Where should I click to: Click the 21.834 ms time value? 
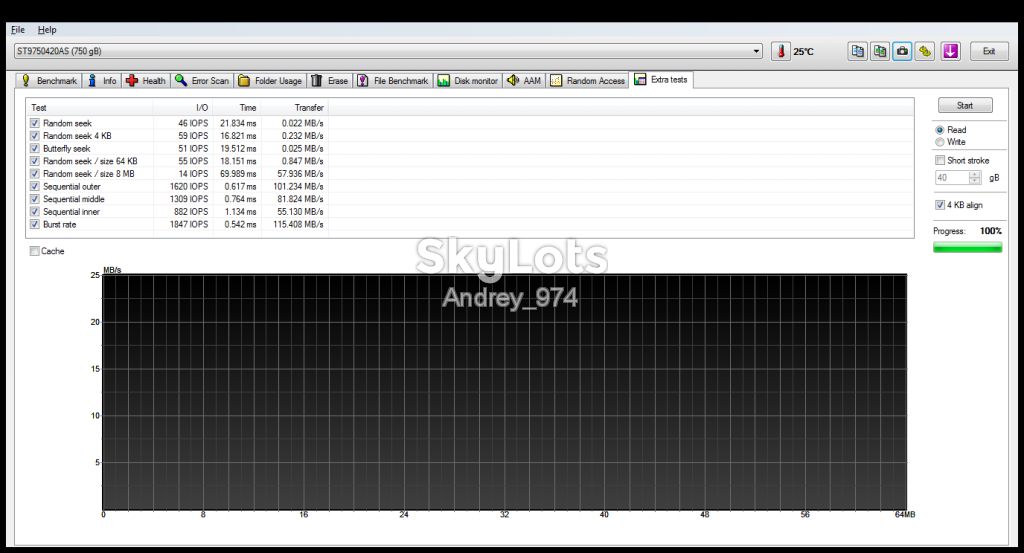pyautogui.click(x=238, y=123)
